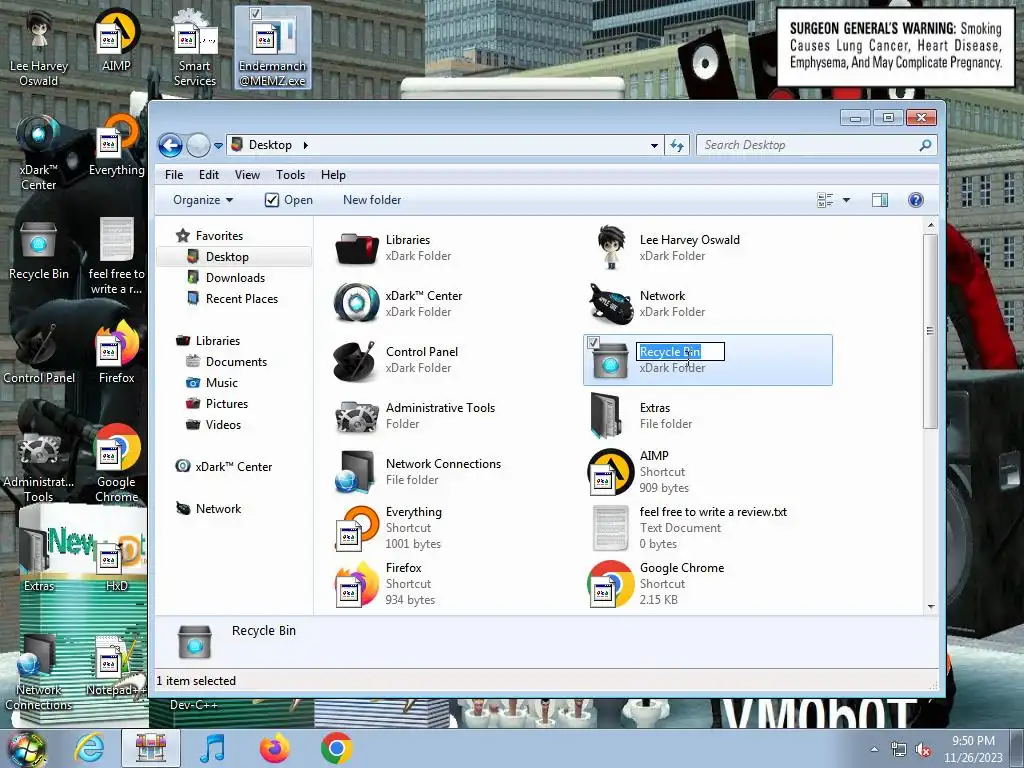Click the explorer Back navigation arrow
This screenshot has height=768, width=1024.
pyautogui.click(x=170, y=145)
